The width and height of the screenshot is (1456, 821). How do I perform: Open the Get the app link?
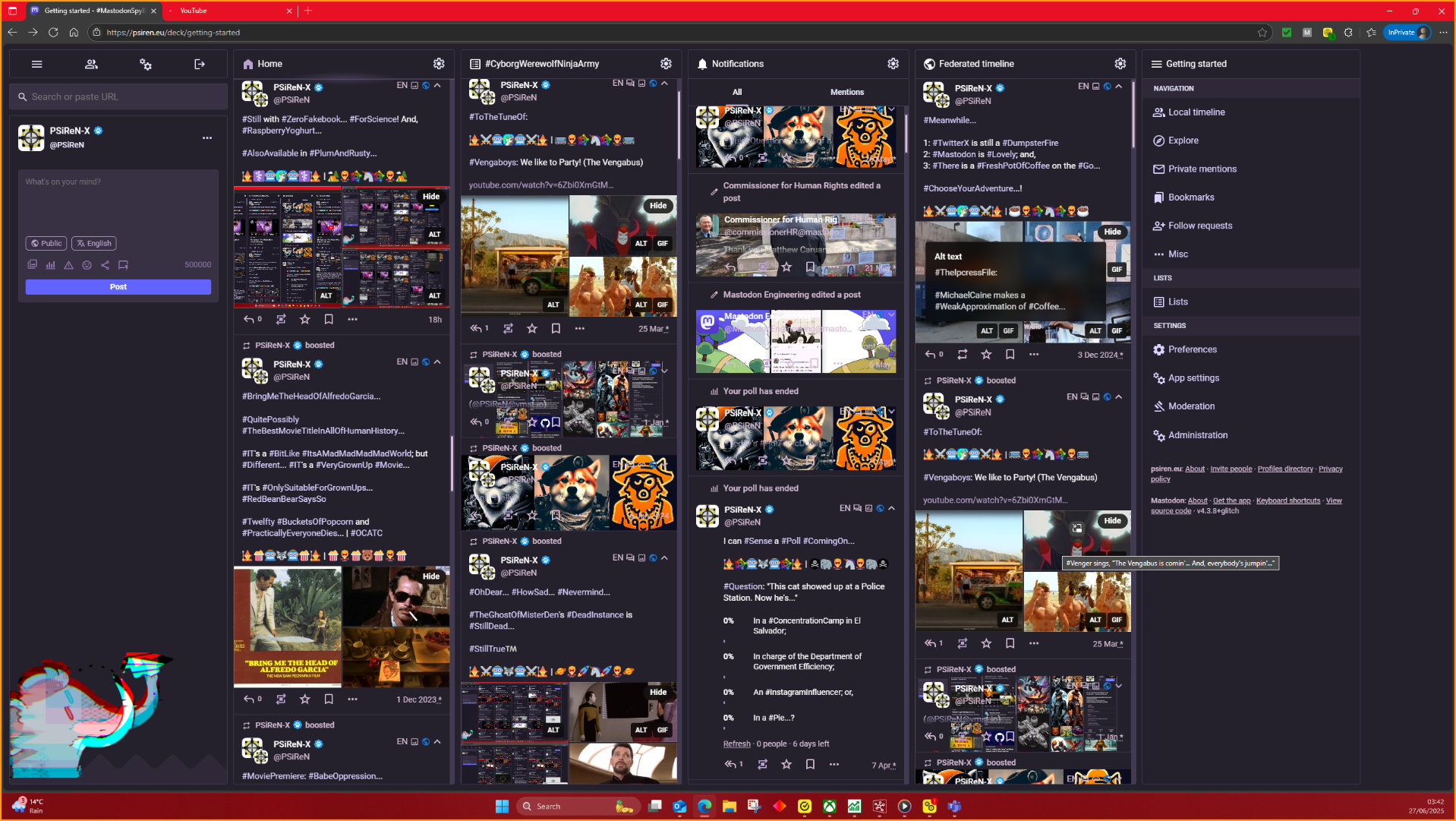(x=1231, y=501)
